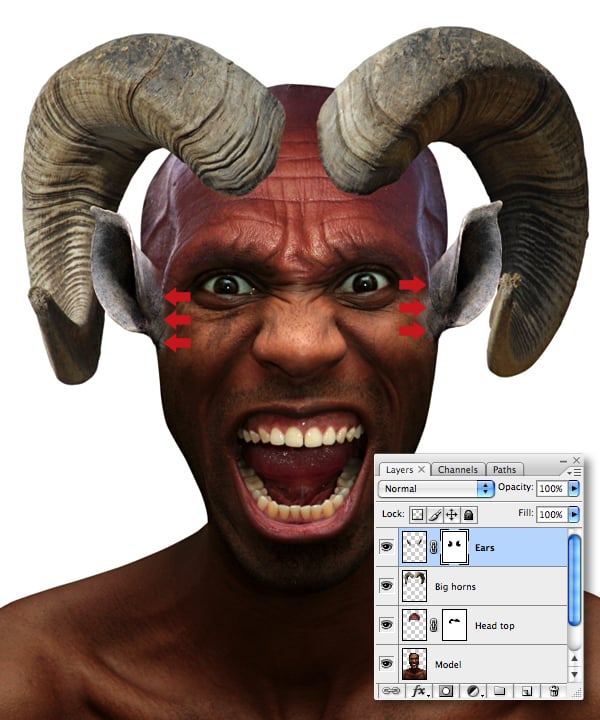Lock layer position
600x720 pixels.
(x=452, y=515)
